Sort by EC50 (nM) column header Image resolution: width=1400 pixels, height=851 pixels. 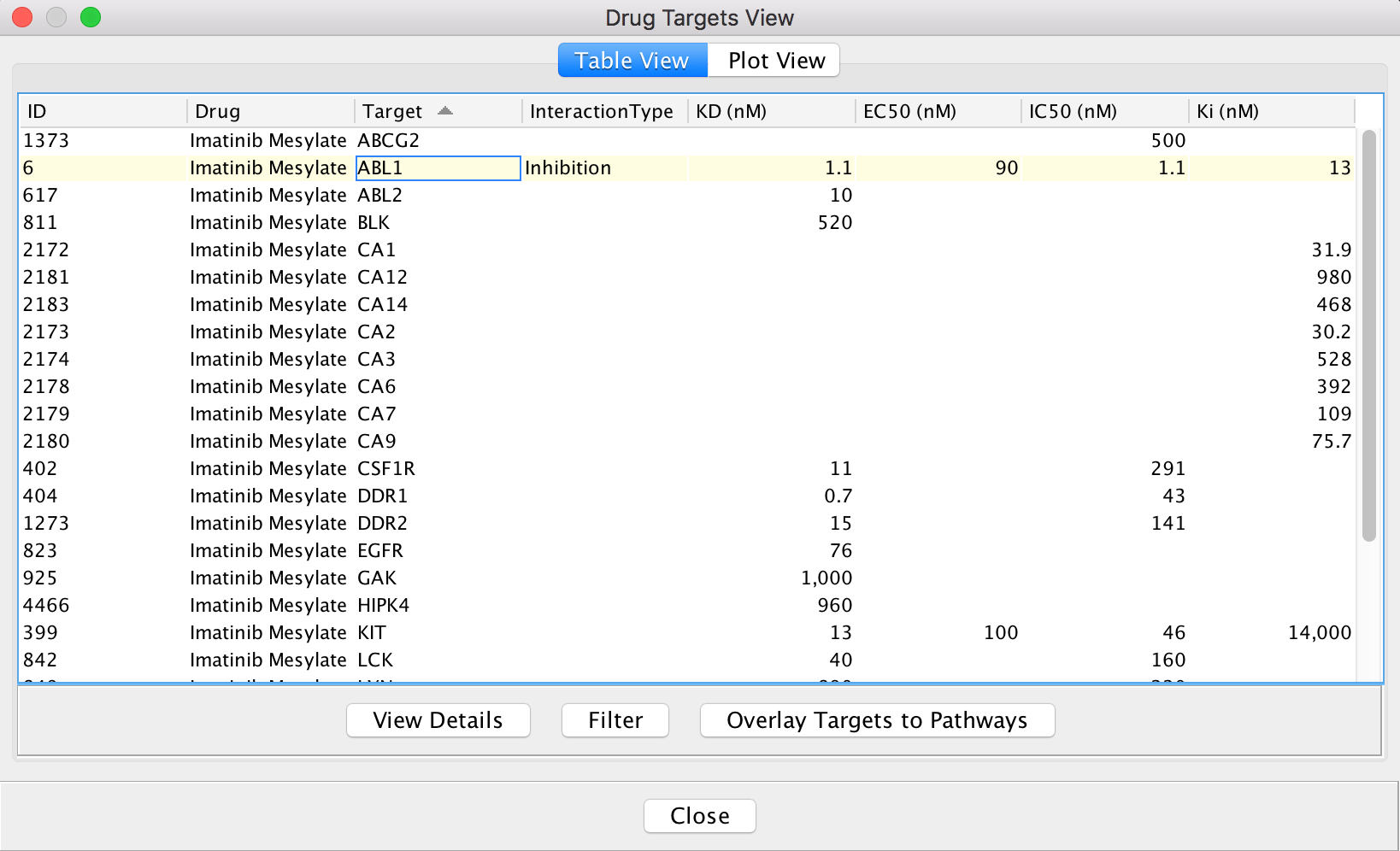[938, 111]
